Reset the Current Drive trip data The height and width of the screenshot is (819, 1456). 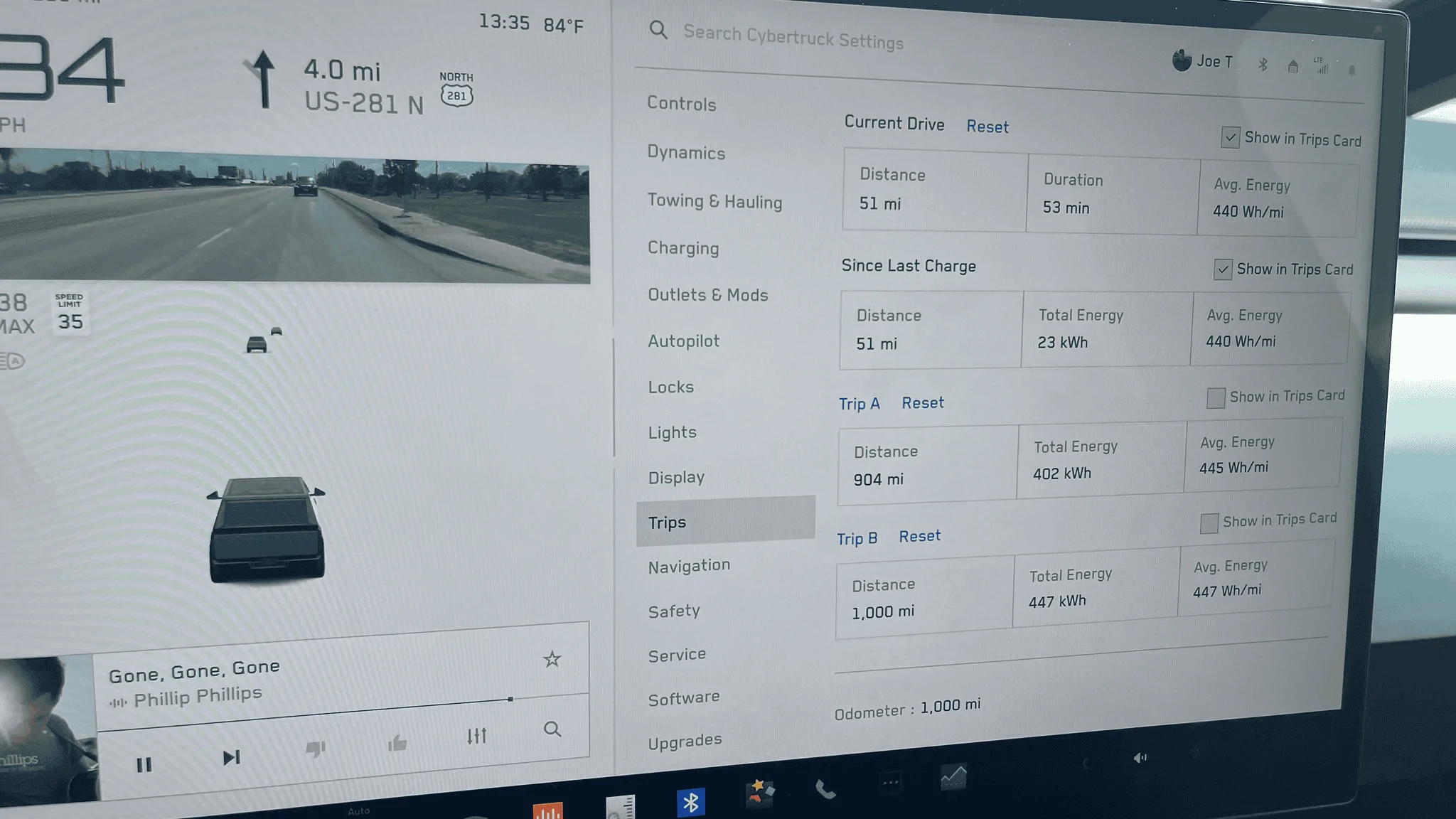[x=987, y=127]
